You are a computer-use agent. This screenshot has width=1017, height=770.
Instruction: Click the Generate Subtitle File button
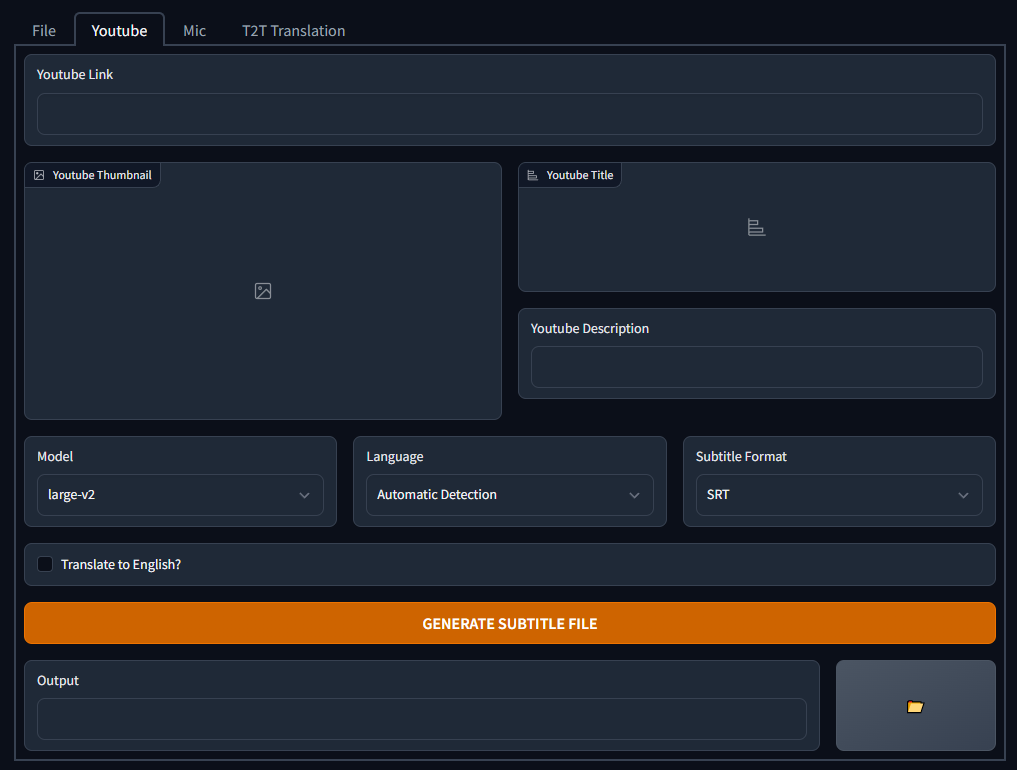coord(510,623)
